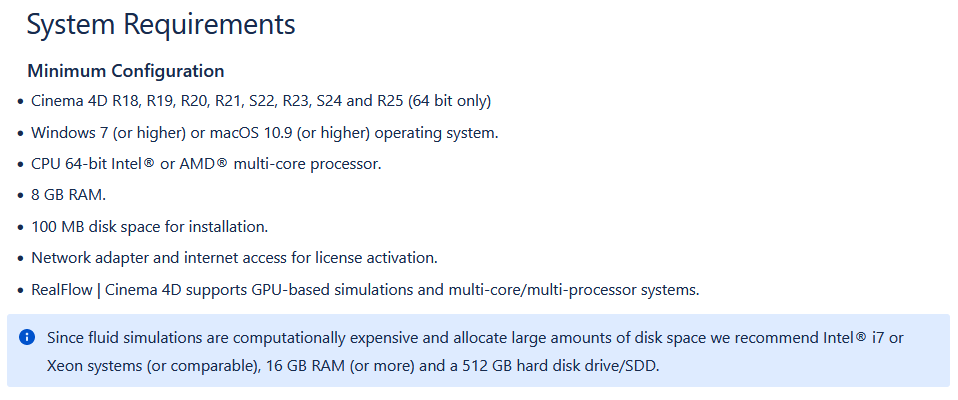
Task: Click the Network adapter license activation line
Action: (235, 258)
